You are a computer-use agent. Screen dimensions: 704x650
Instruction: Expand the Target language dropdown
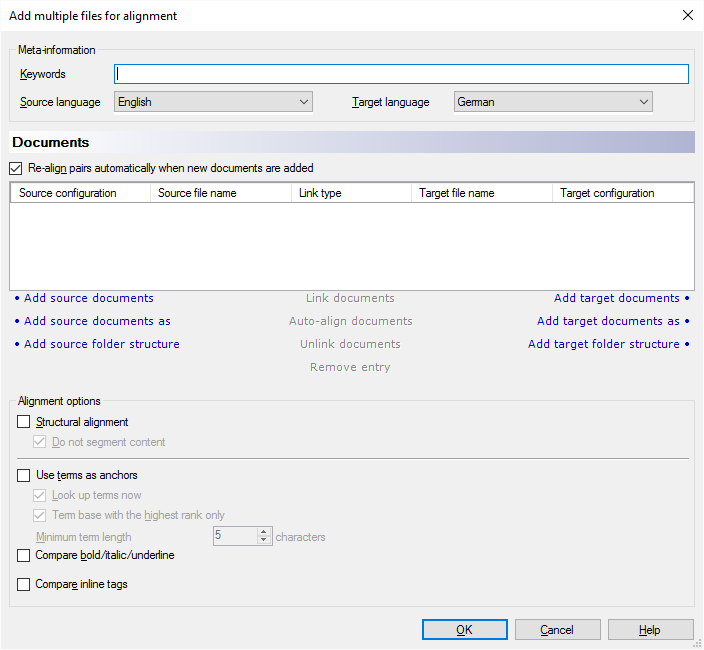[553, 102]
